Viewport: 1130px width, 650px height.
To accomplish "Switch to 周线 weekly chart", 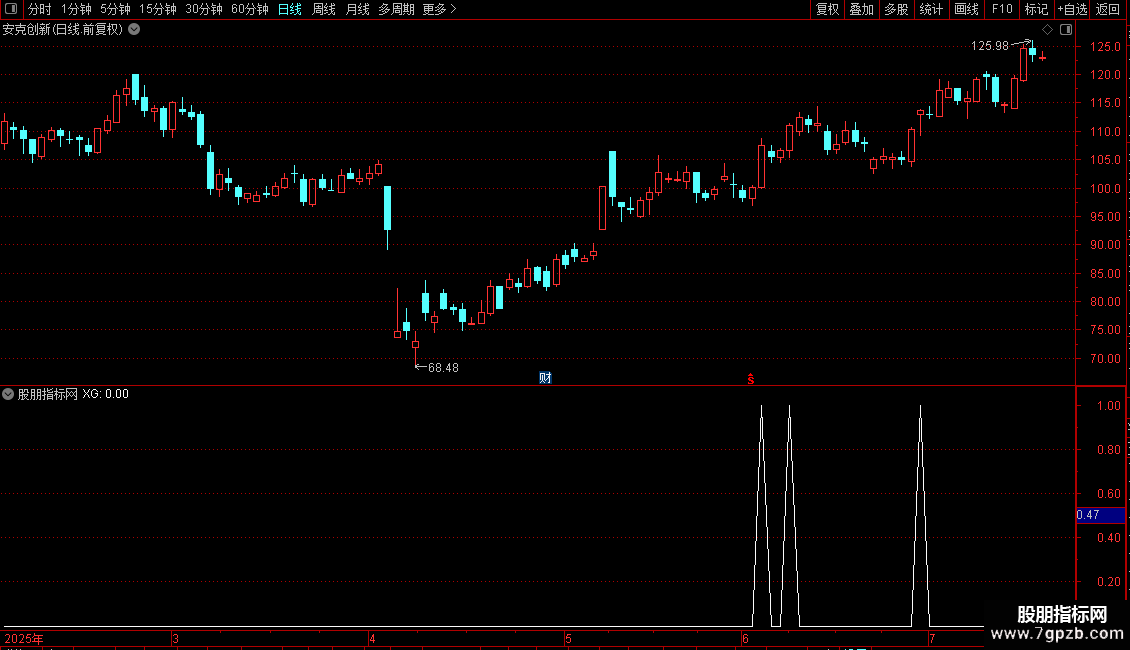I will click(x=324, y=9).
